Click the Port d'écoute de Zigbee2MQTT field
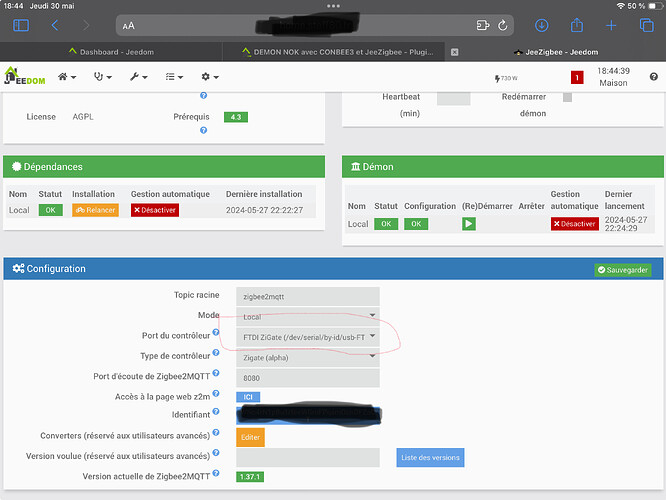This screenshot has width=666, height=500. click(x=308, y=378)
